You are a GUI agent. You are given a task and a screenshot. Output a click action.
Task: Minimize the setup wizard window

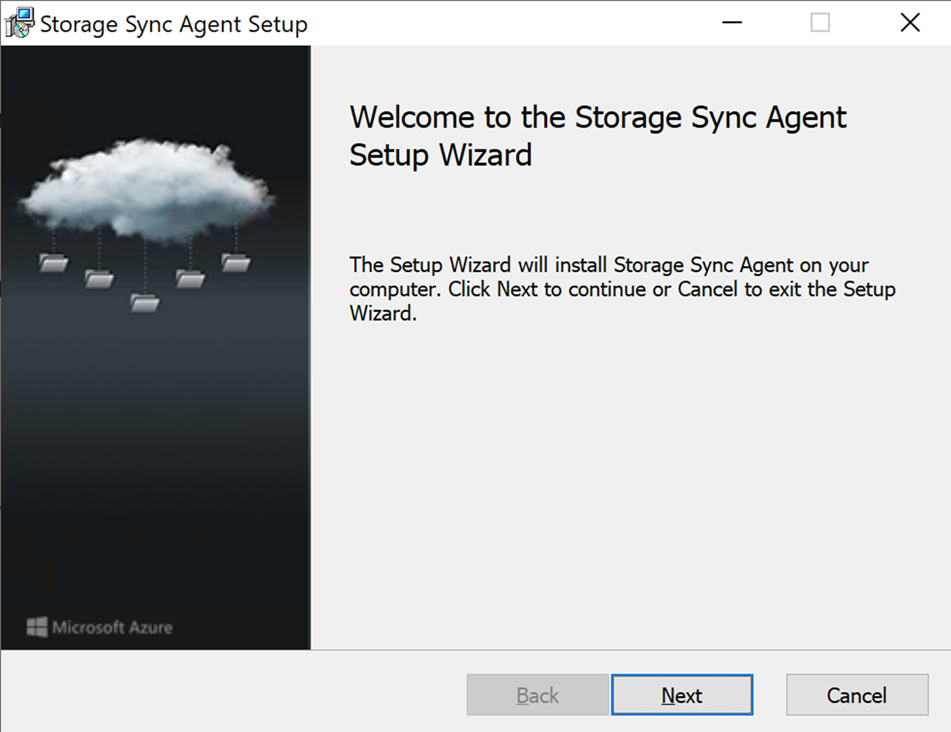731,22
